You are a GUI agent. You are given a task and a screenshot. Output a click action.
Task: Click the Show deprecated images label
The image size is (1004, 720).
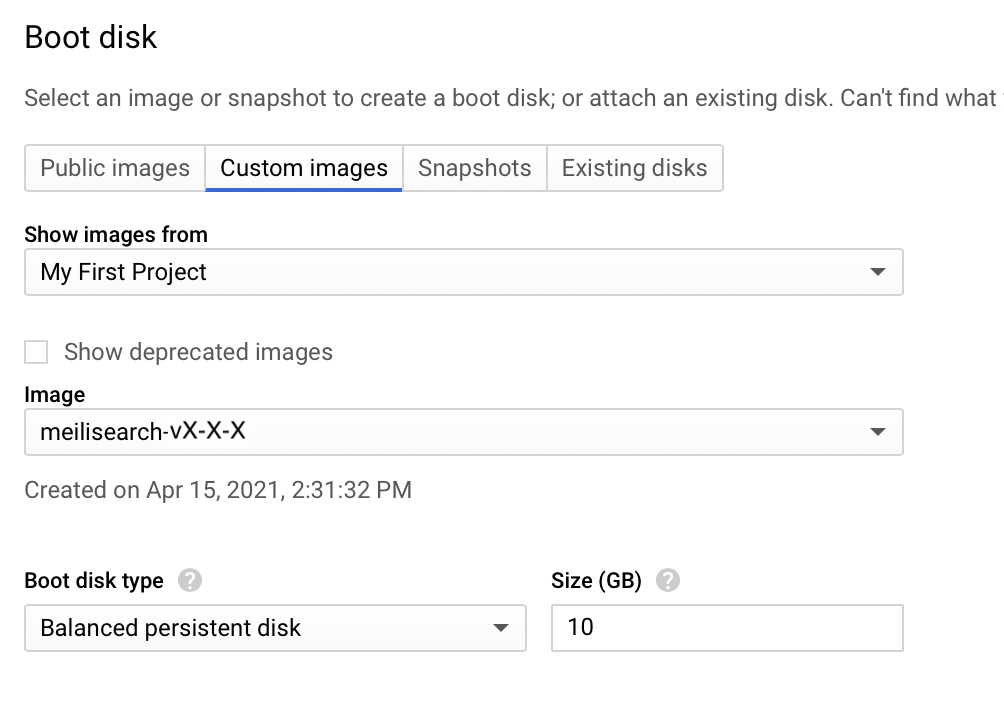point(199,352)
